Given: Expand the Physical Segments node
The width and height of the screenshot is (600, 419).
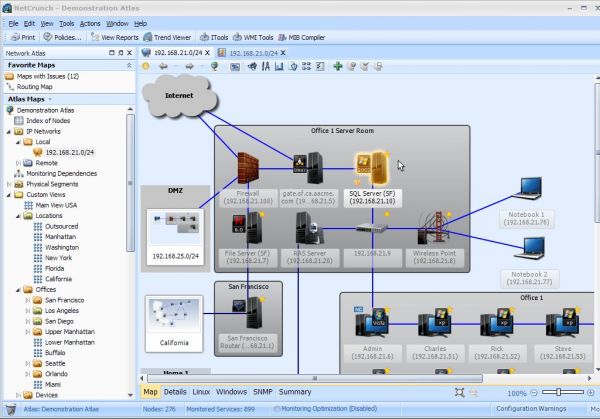Looking at the screenshot, I should click(8, 184).
